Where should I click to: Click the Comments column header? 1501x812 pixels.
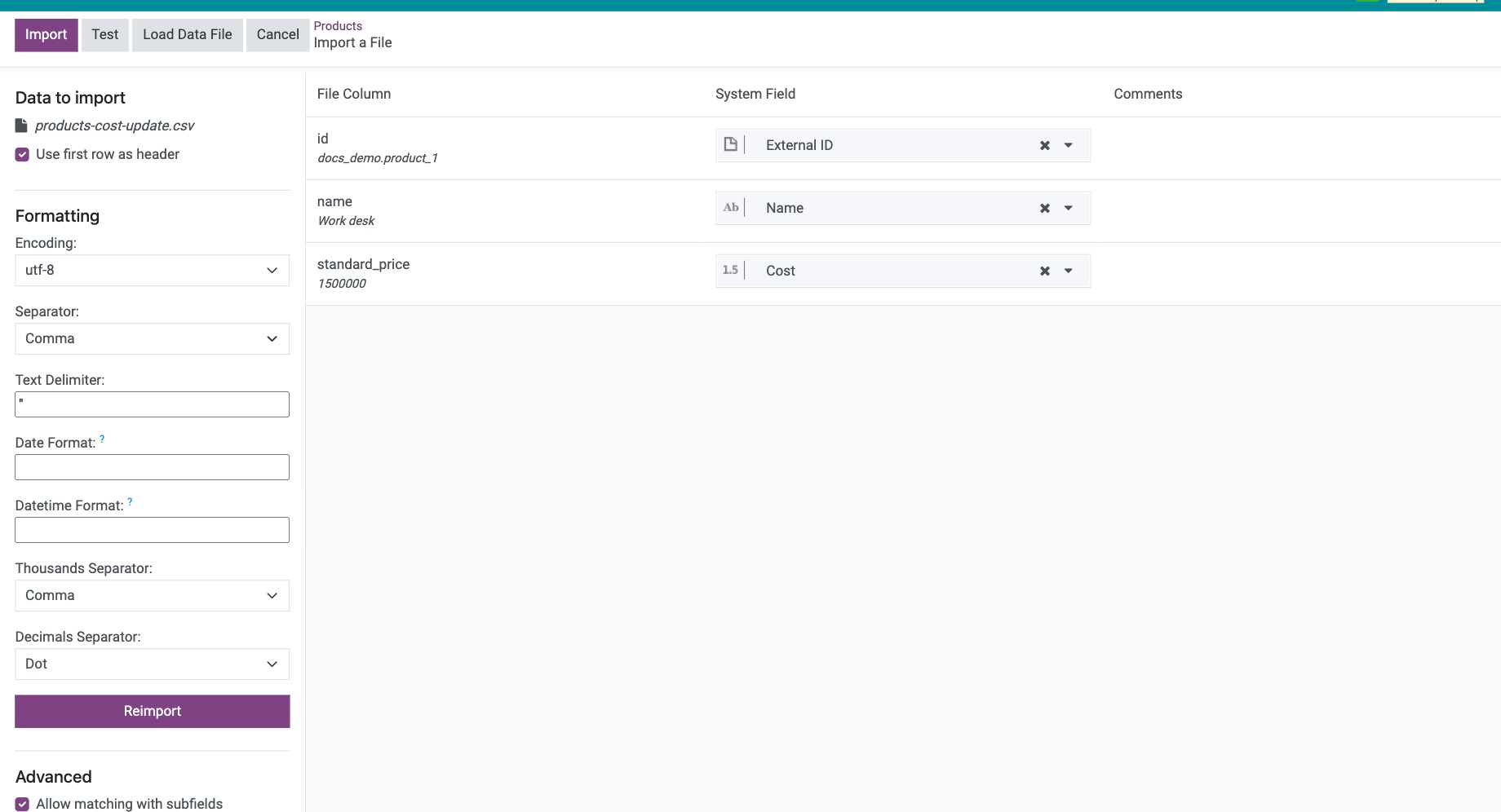click(x=1148, y=94)
